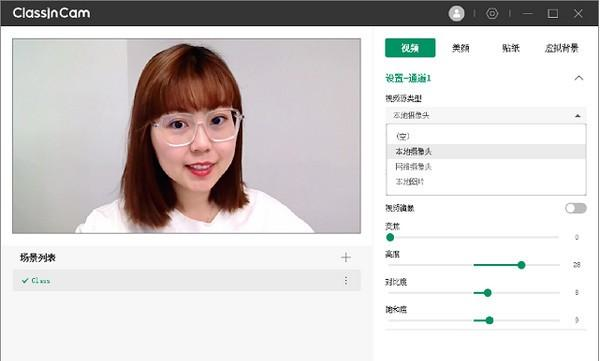Image resolution: width=600 pixels, height=361 pixels.
Task: Close the ClassInCam window
Action: click(578, 13)
